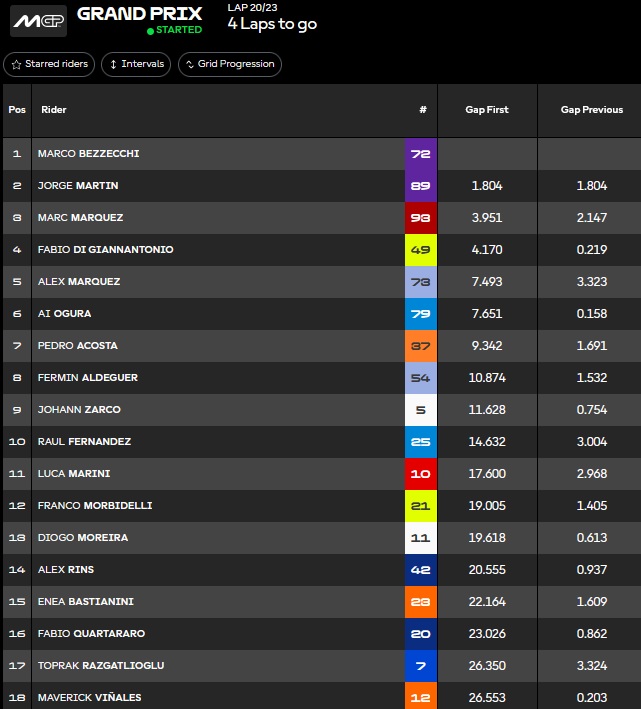Toggle the Starred riders filter
This screenshot has width=641, height=709.
tap(51, 64)
